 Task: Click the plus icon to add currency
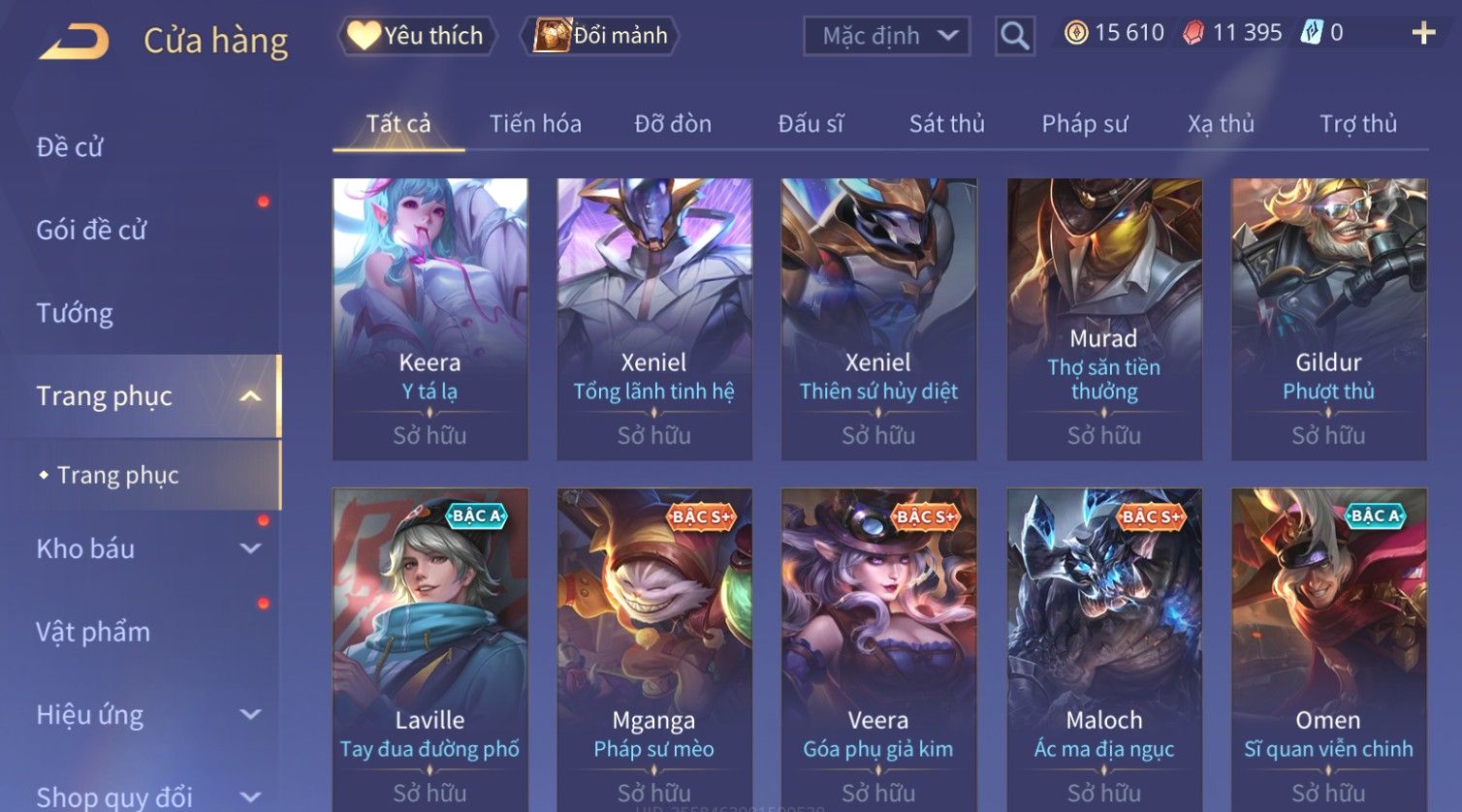tap(1423, 34)
